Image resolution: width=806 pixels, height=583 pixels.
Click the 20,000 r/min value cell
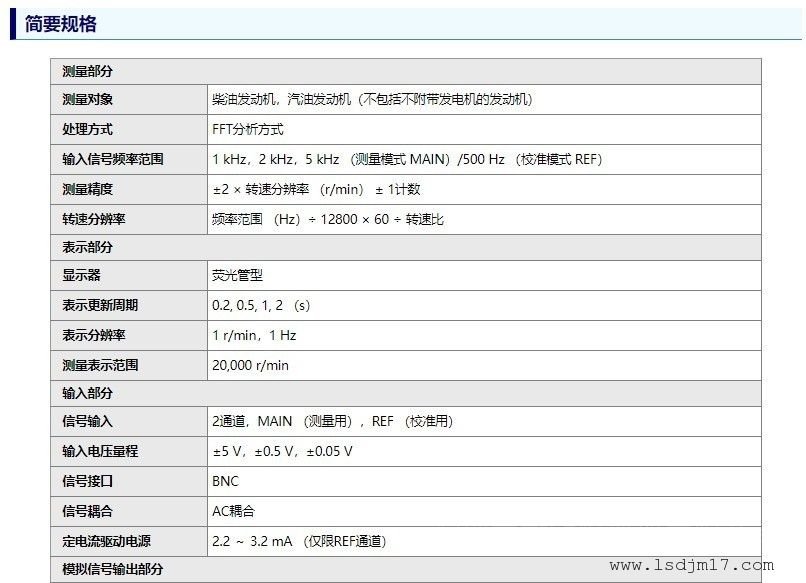pos(250,365)
